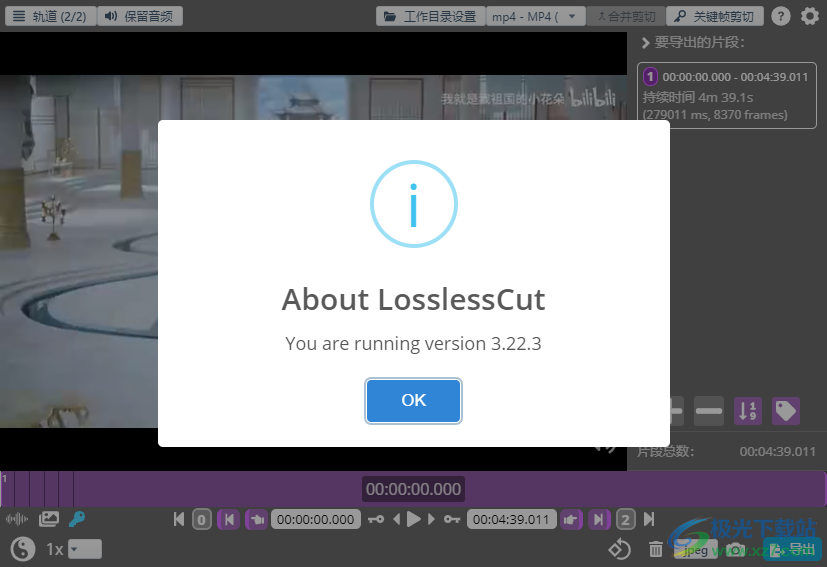Open settings gear icon
Image resolution: width=827 pixels, height=567 pixels.
(x=810, y=16)
